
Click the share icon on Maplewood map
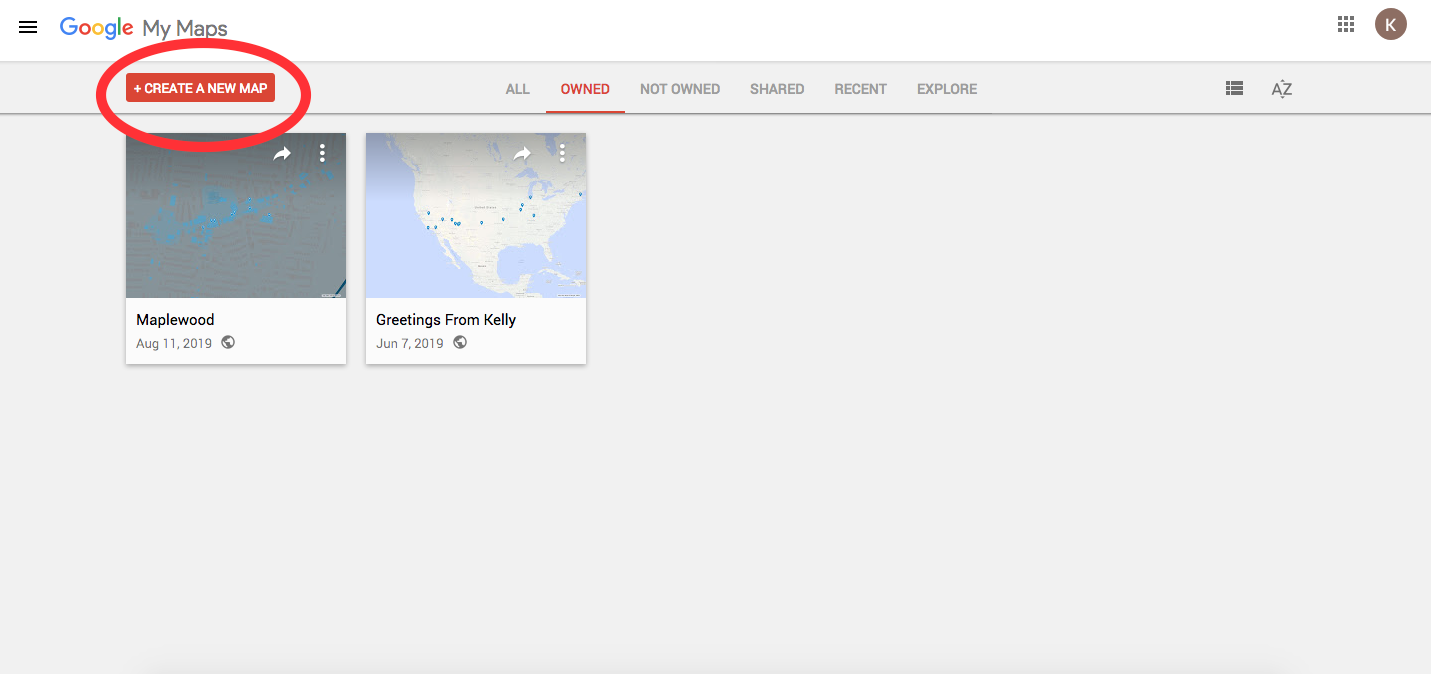(282, 153)
